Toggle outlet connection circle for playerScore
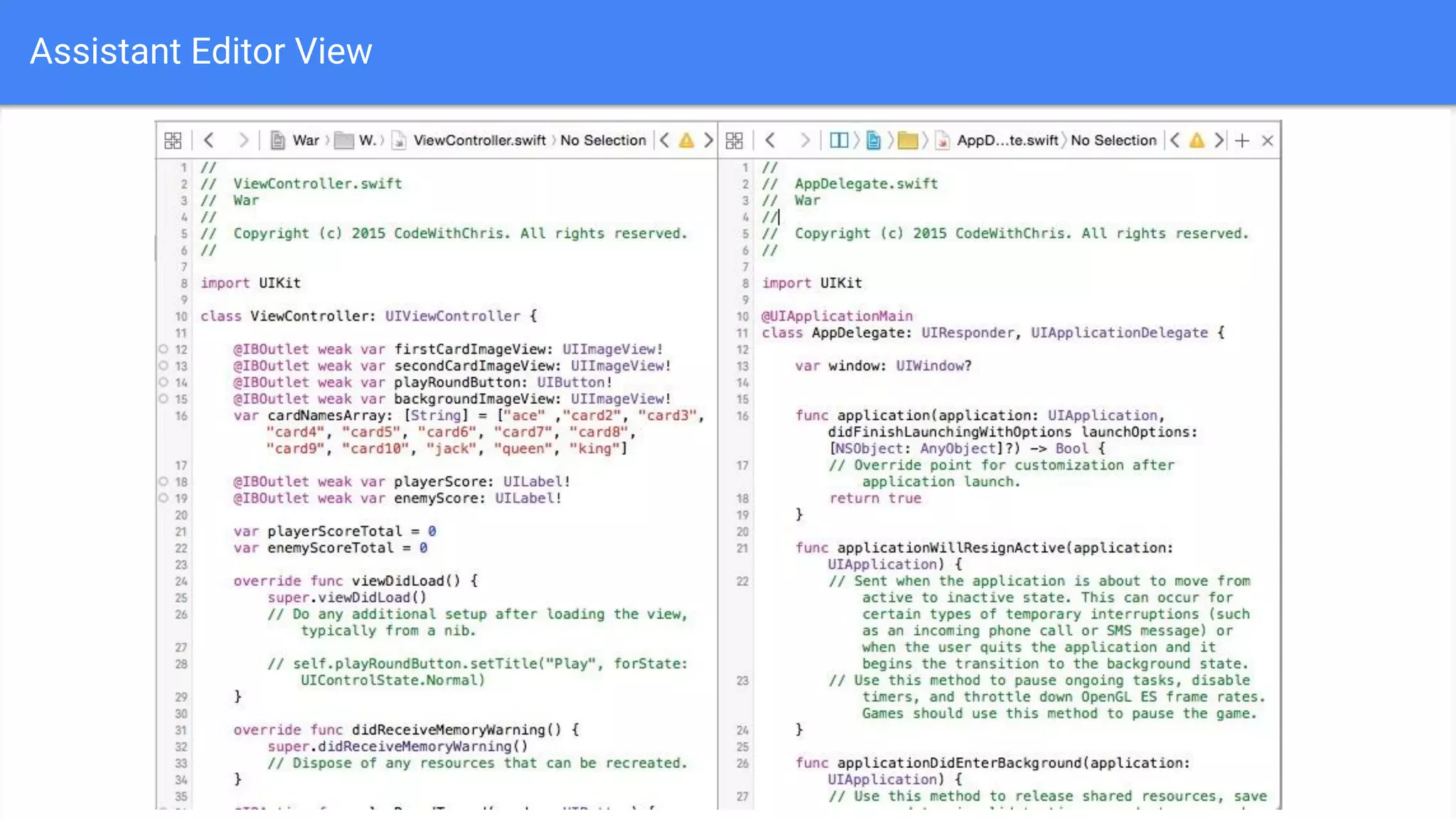 (164, 481)
